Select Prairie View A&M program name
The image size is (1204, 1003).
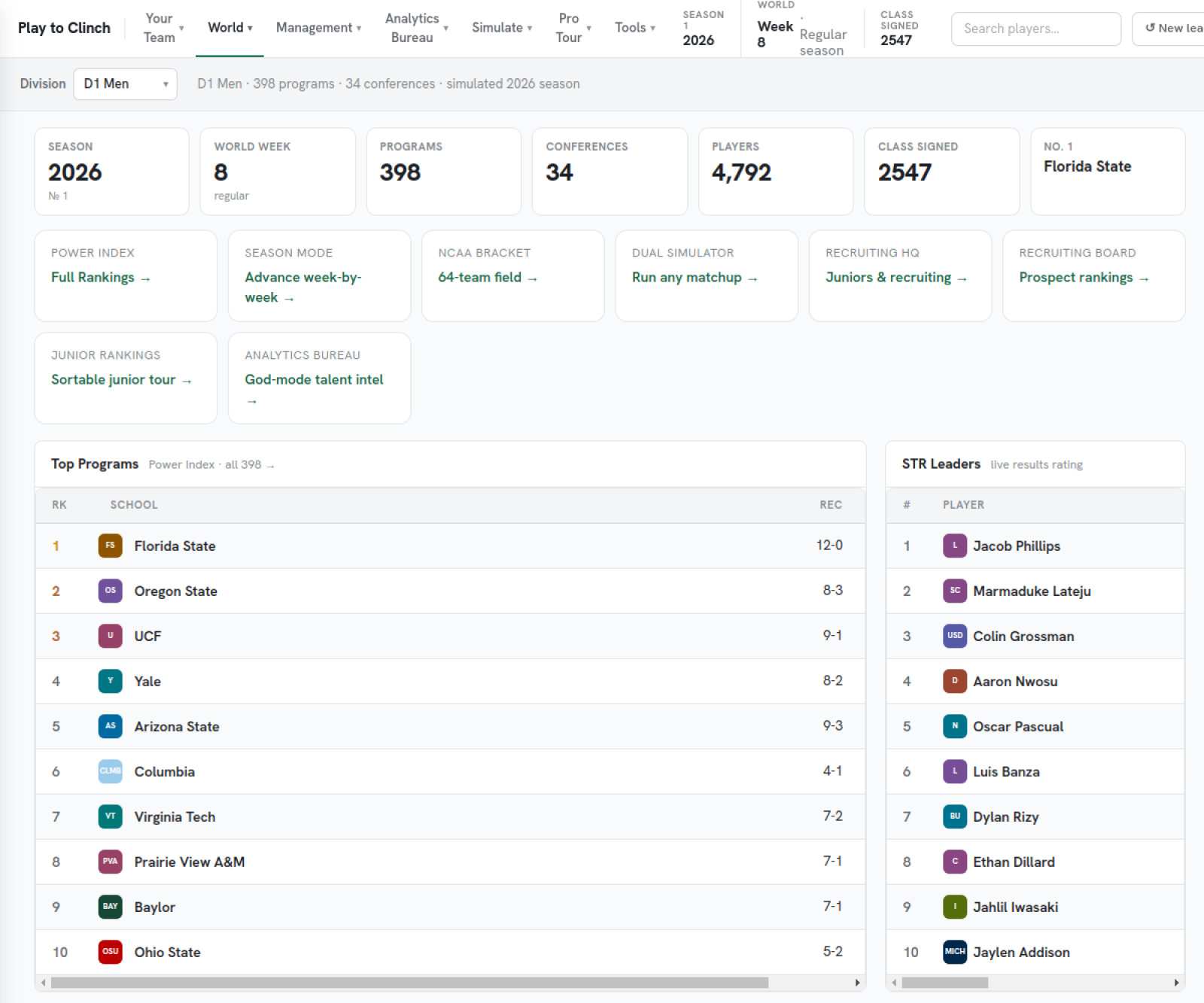(190, 862)
